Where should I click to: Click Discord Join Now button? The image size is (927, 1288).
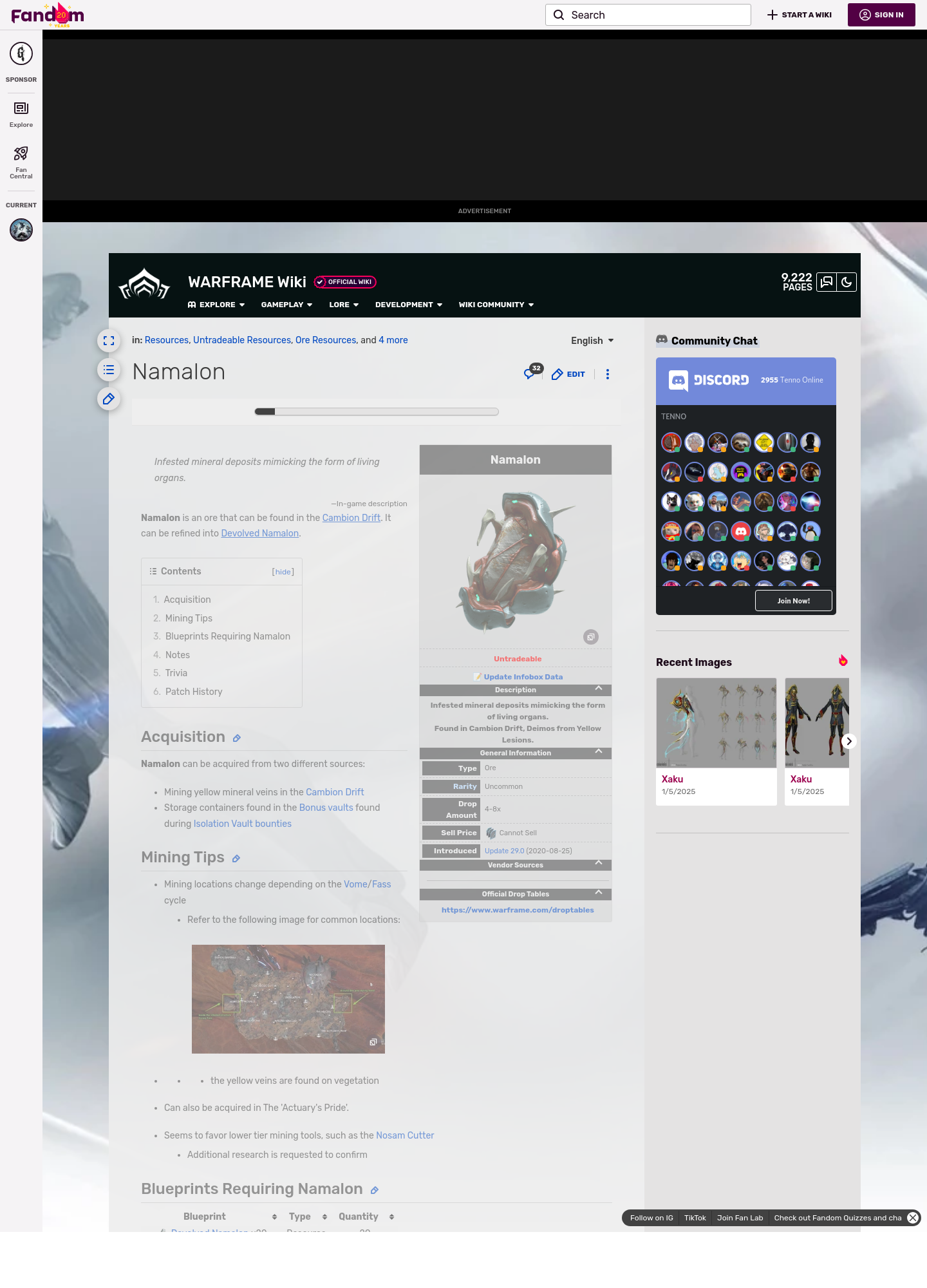pyautogui.click(x=793, y=601)
